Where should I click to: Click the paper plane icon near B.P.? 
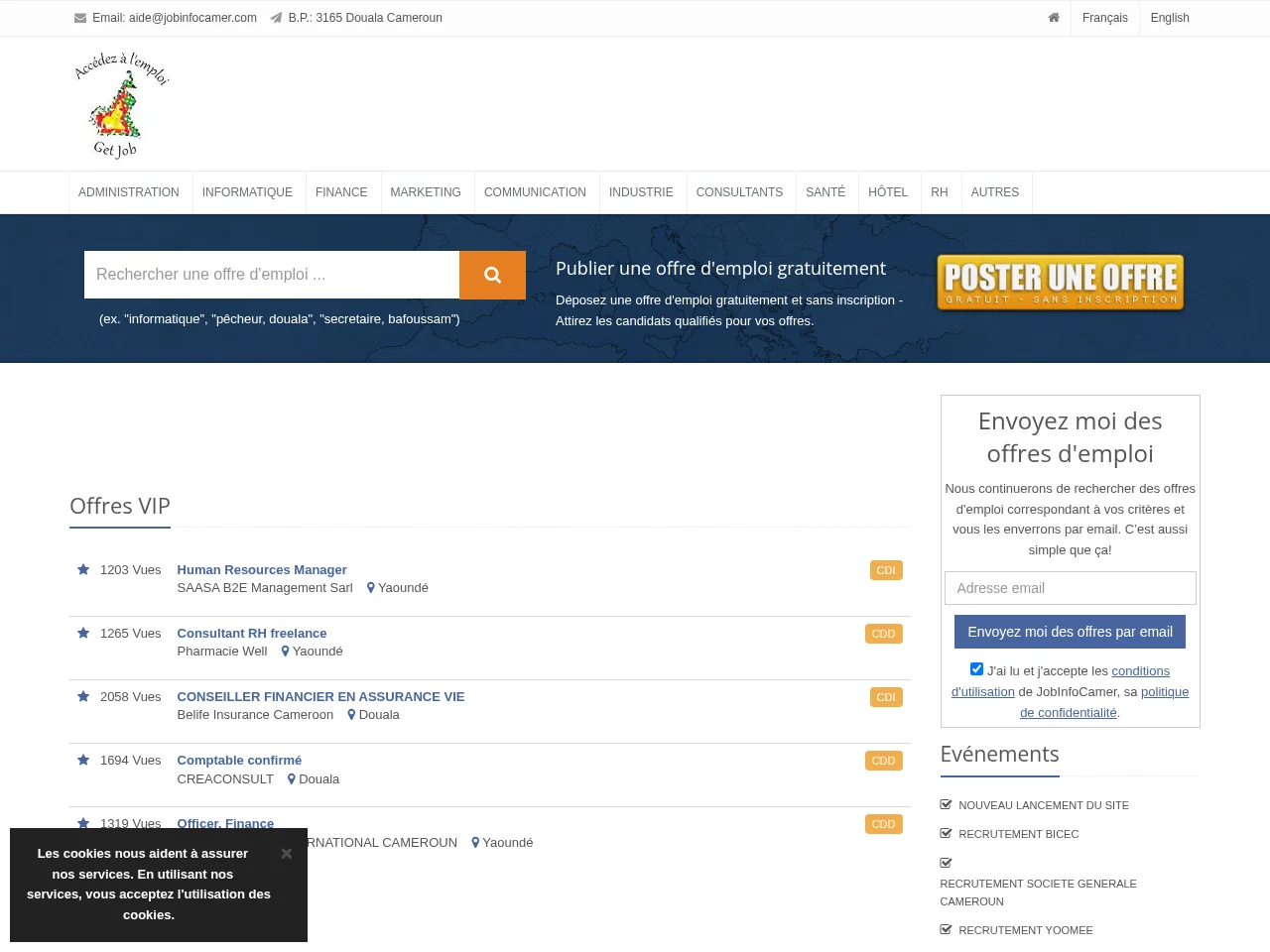click(x=276, y=18)
